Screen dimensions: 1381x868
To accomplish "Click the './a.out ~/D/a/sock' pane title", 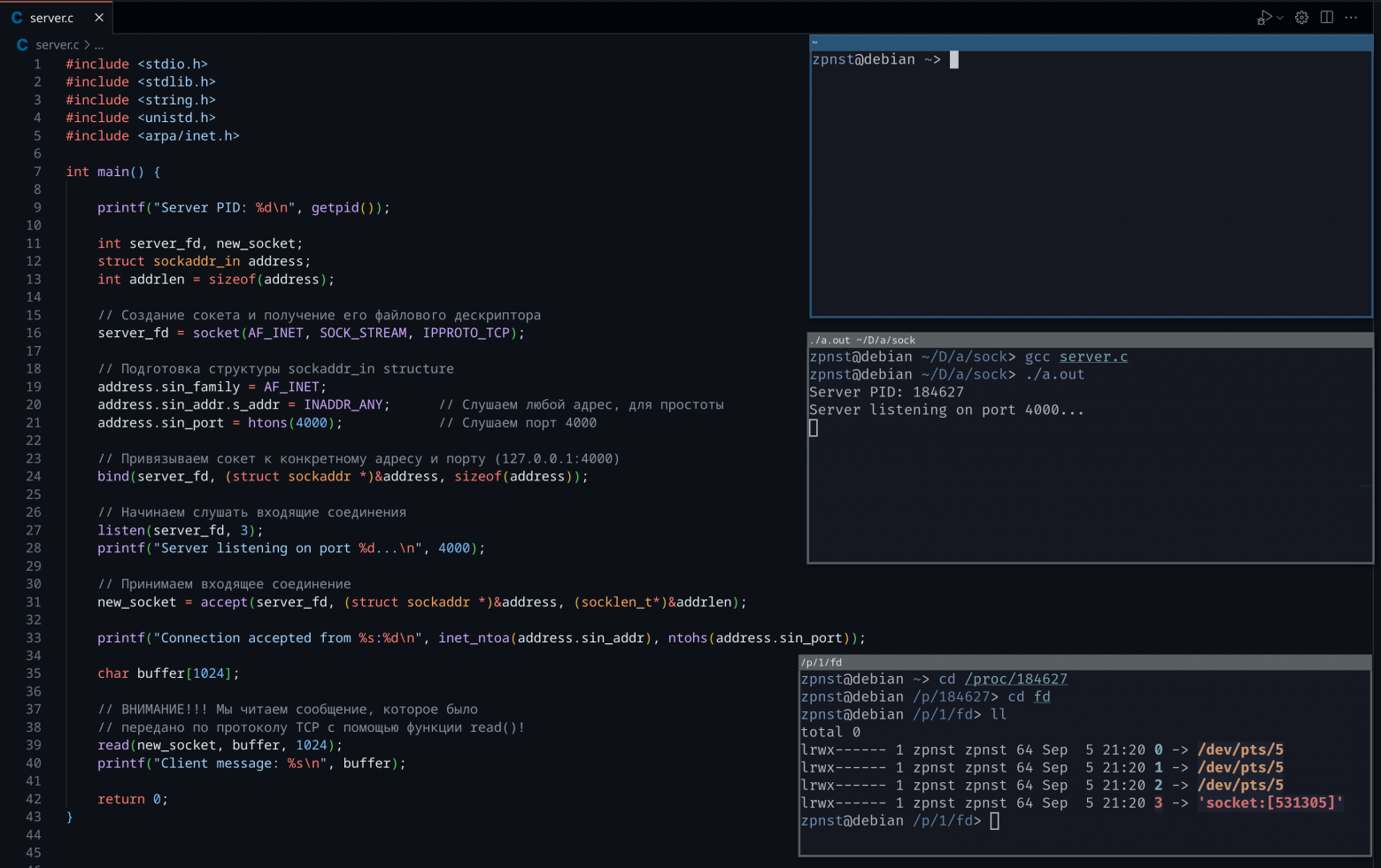I will pyautogui.click(x=862, y=340).
